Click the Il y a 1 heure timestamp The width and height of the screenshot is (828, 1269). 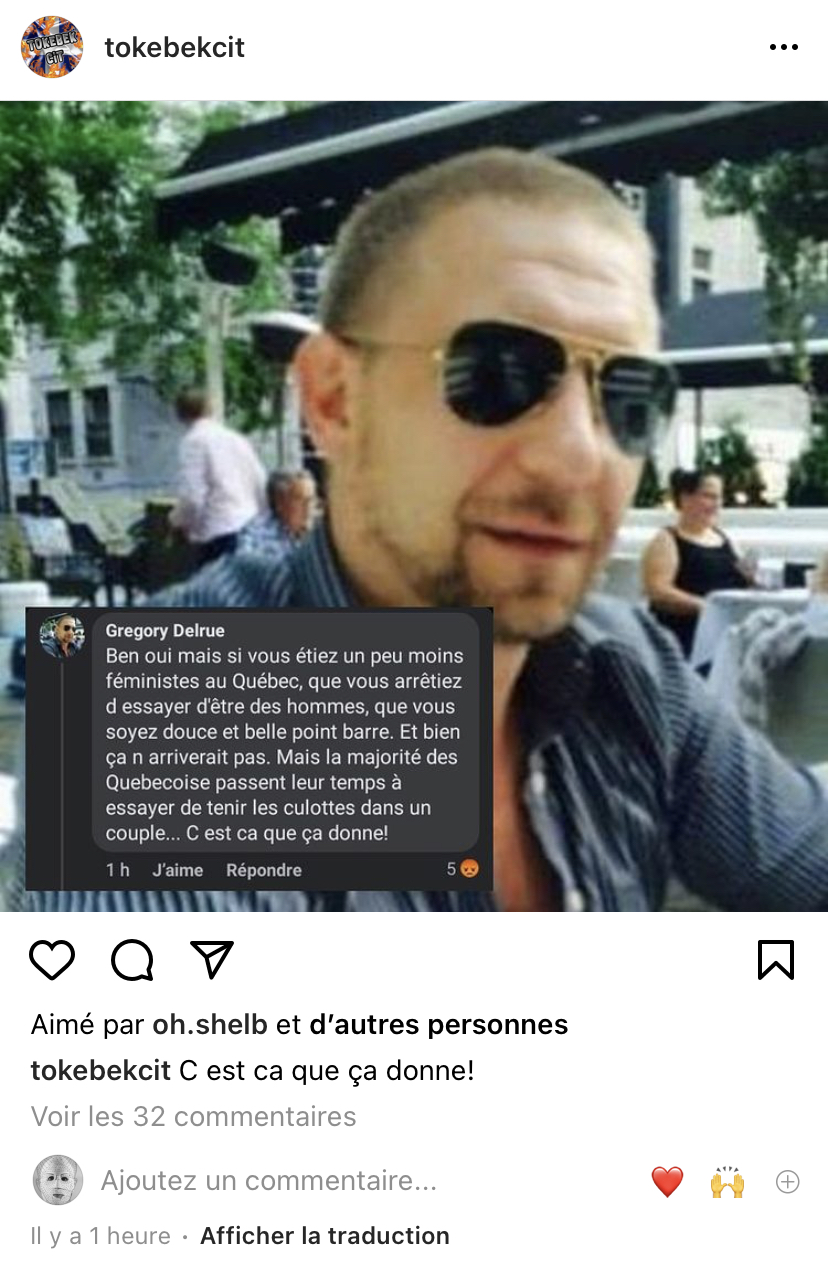tap(101, 1236)
